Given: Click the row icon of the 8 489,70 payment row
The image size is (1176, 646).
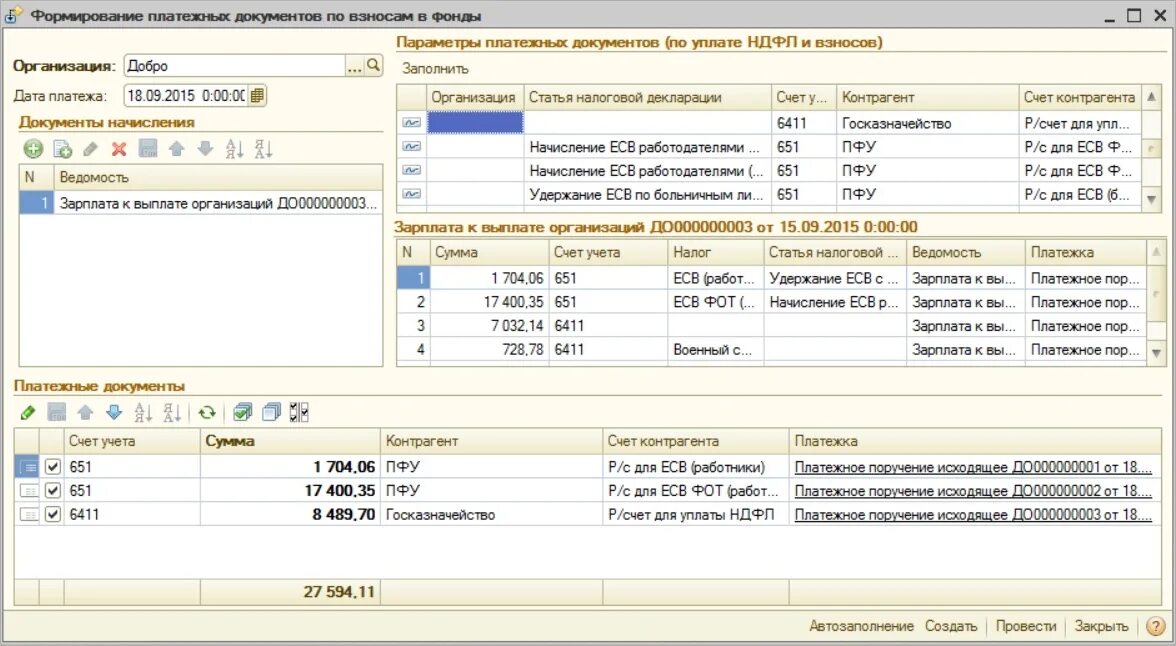Looking at the screenshot, I should 28,515.
